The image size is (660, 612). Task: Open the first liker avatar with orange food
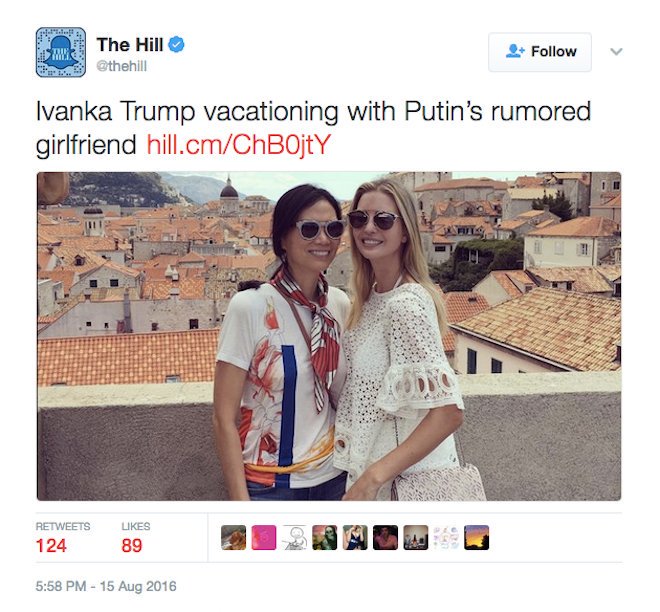[234, 537]
